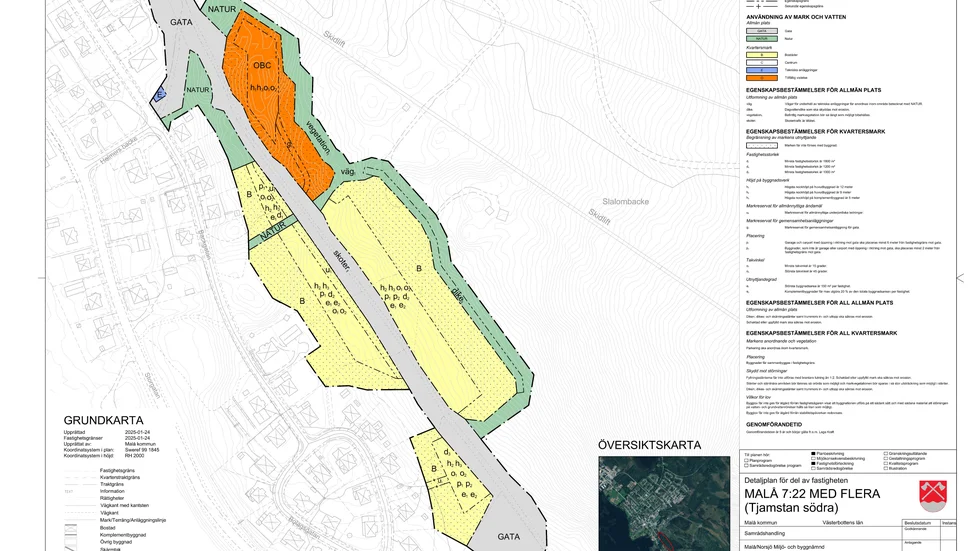The height and width of the screenshot is (551, 980).
Task: Click 'Sweref 99 1845' coordinate system value
Action: 142,450
